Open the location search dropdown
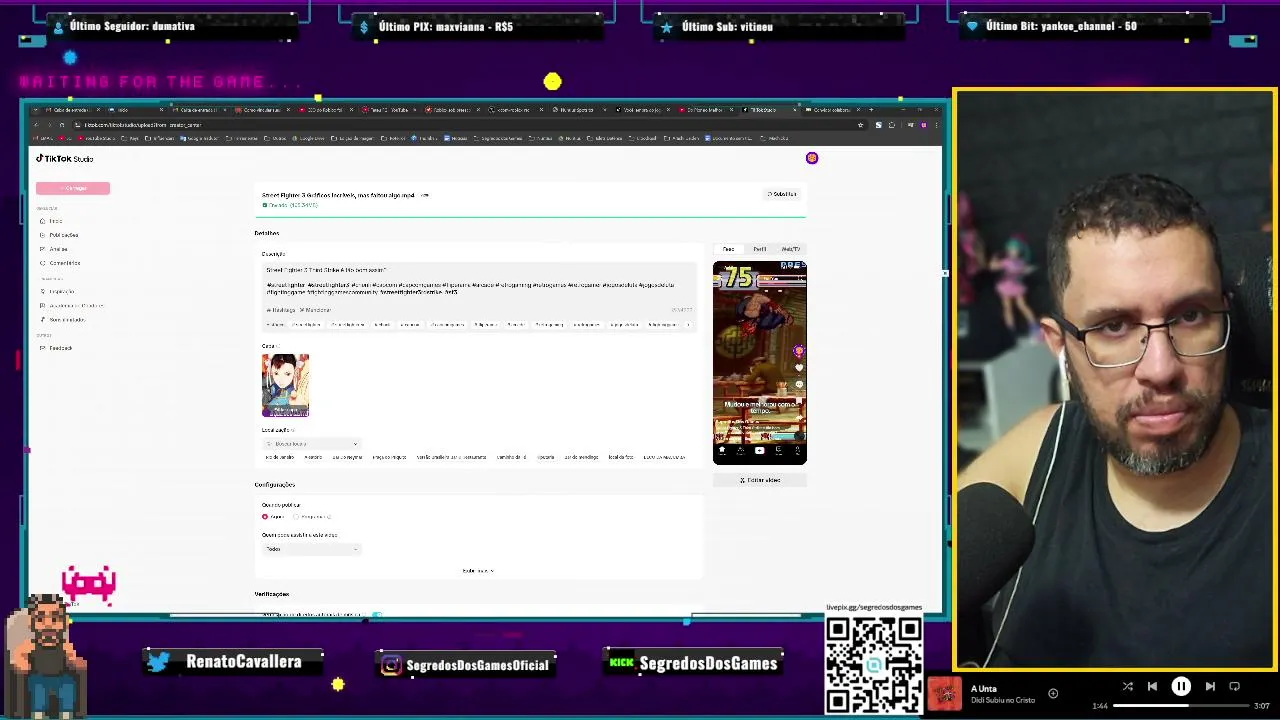The width and height of the screenshot is (1280, 720). [310, 444]
